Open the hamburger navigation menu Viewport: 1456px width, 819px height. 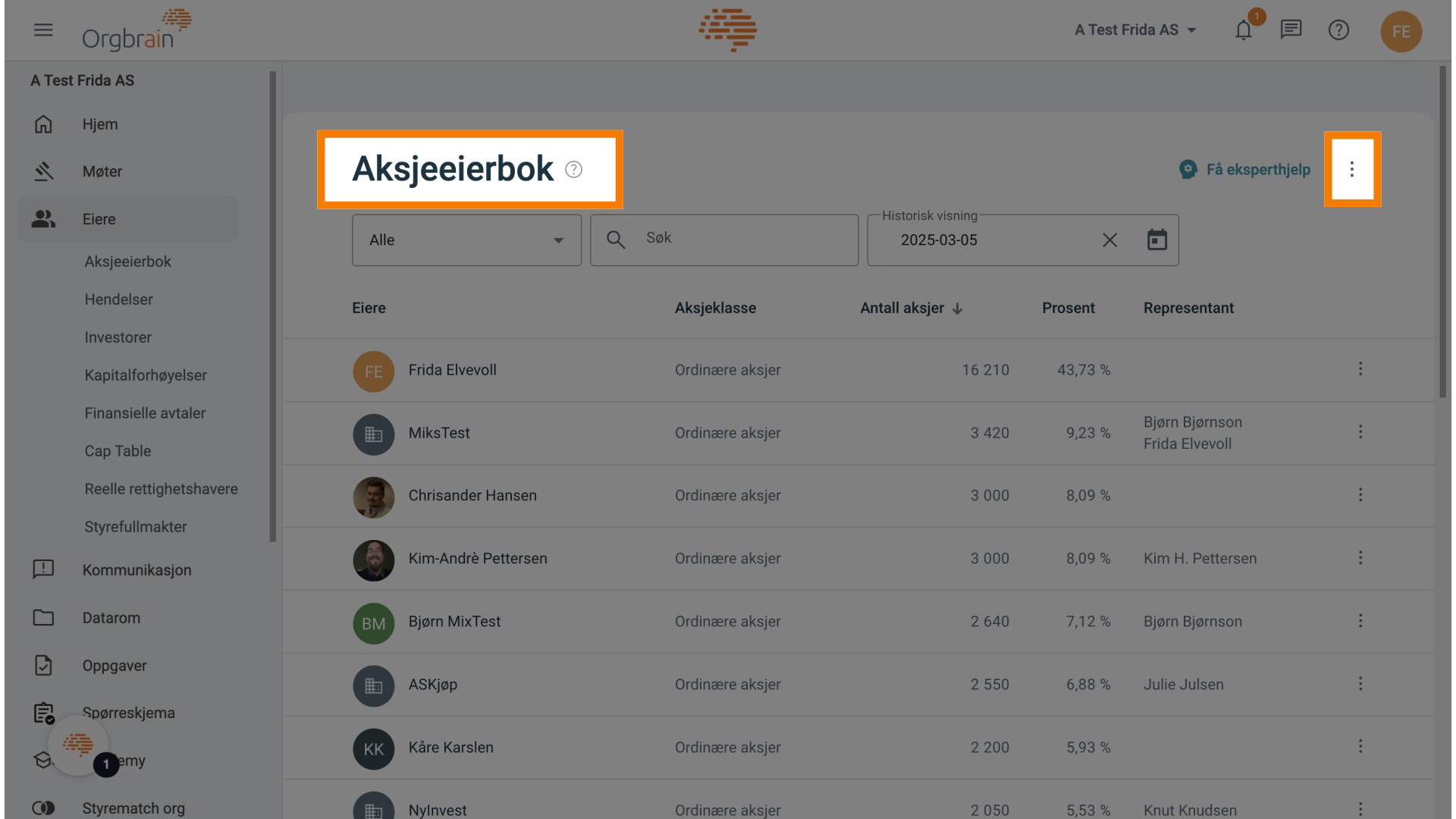coord(43,30)
